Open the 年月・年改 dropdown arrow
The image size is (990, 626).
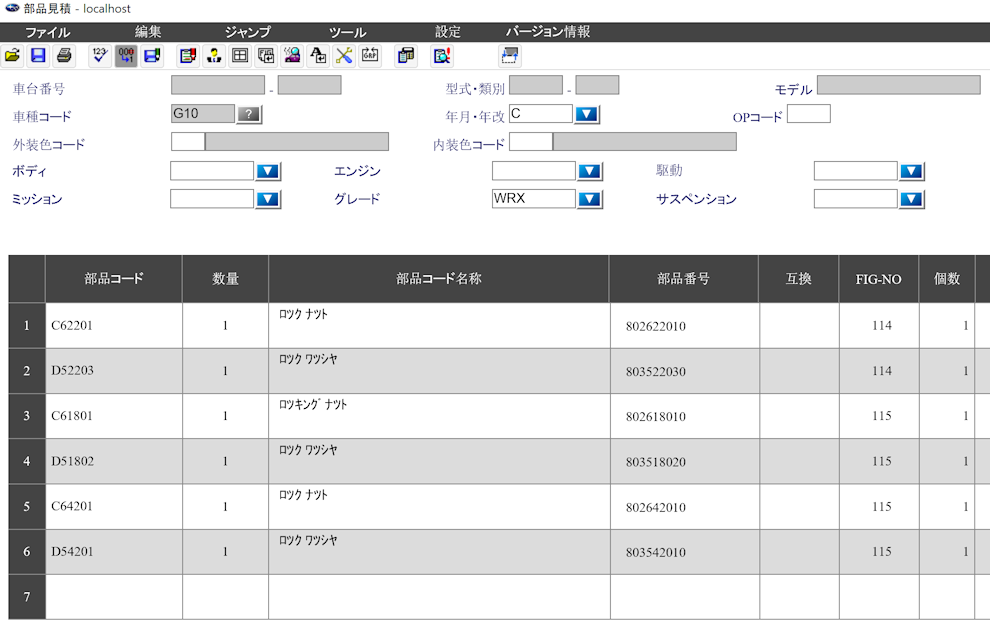[587, 114]
